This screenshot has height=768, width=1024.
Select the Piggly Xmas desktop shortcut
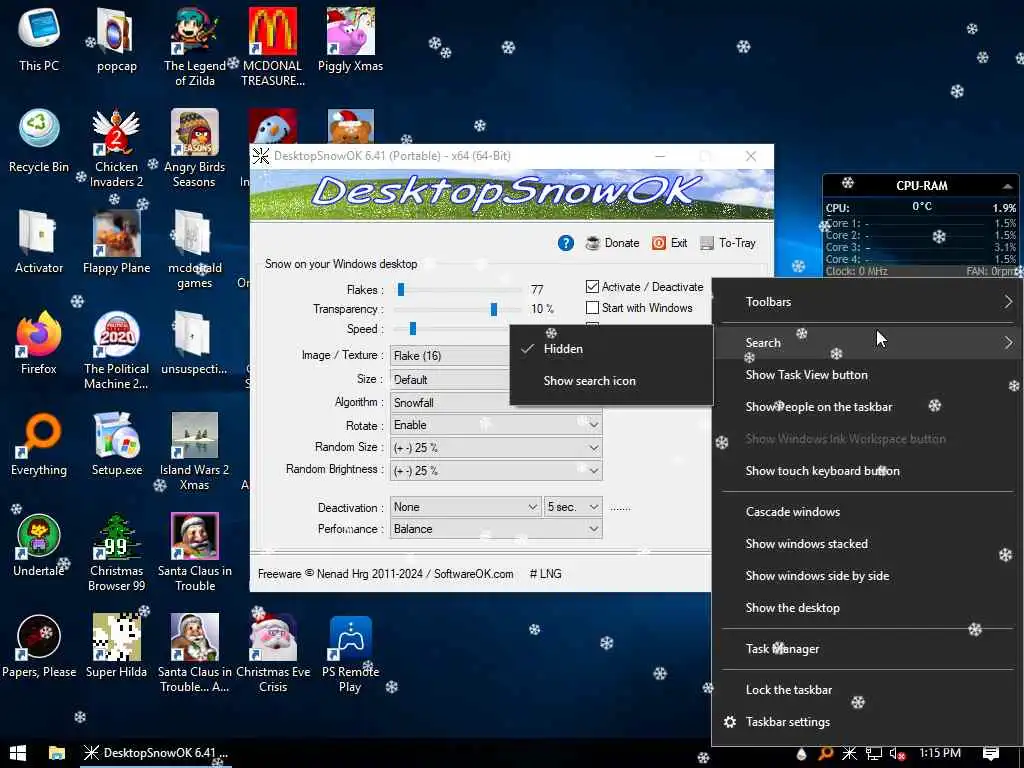point(350,40)
